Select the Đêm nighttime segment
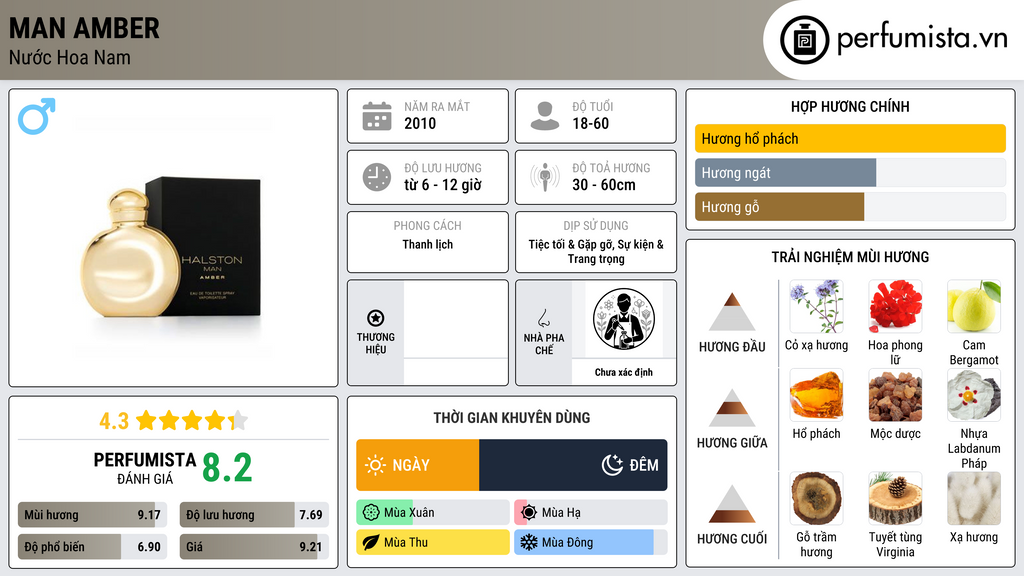Viewport: 1024px width, 576px height. point(573,465)
